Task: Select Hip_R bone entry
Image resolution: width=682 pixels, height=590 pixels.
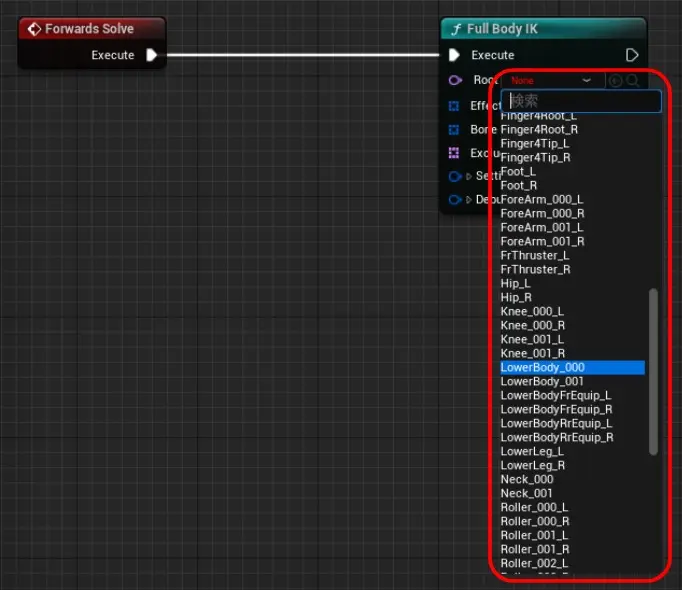Action: (516, 298)
